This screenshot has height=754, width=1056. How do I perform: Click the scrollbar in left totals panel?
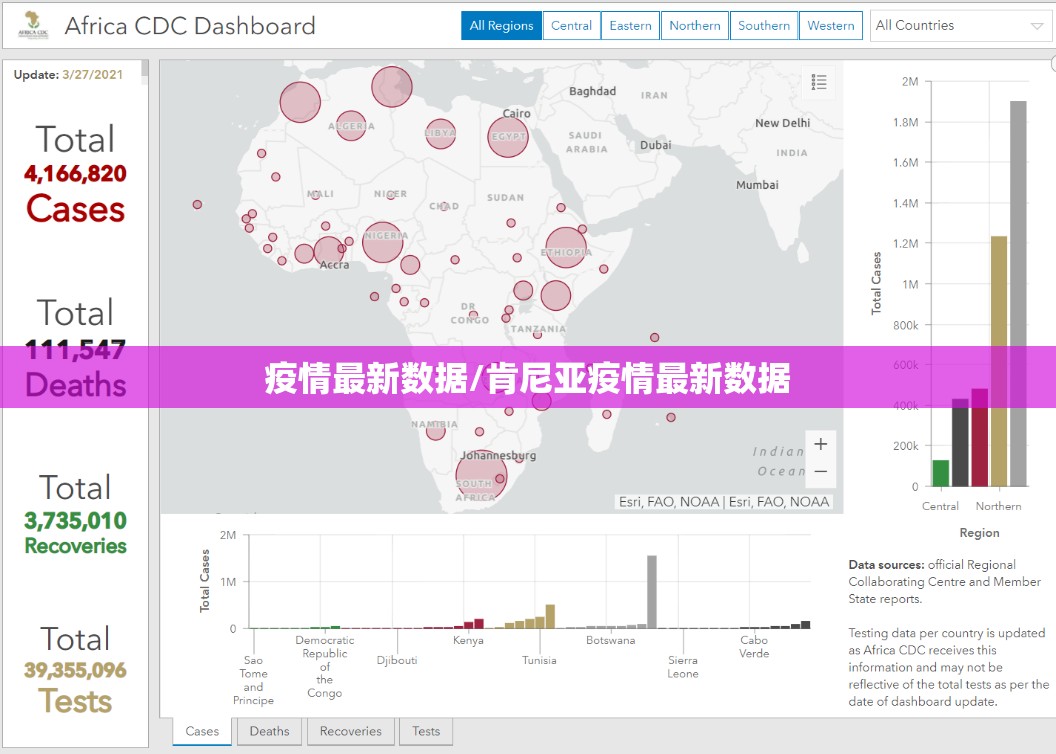coord(145,68)
